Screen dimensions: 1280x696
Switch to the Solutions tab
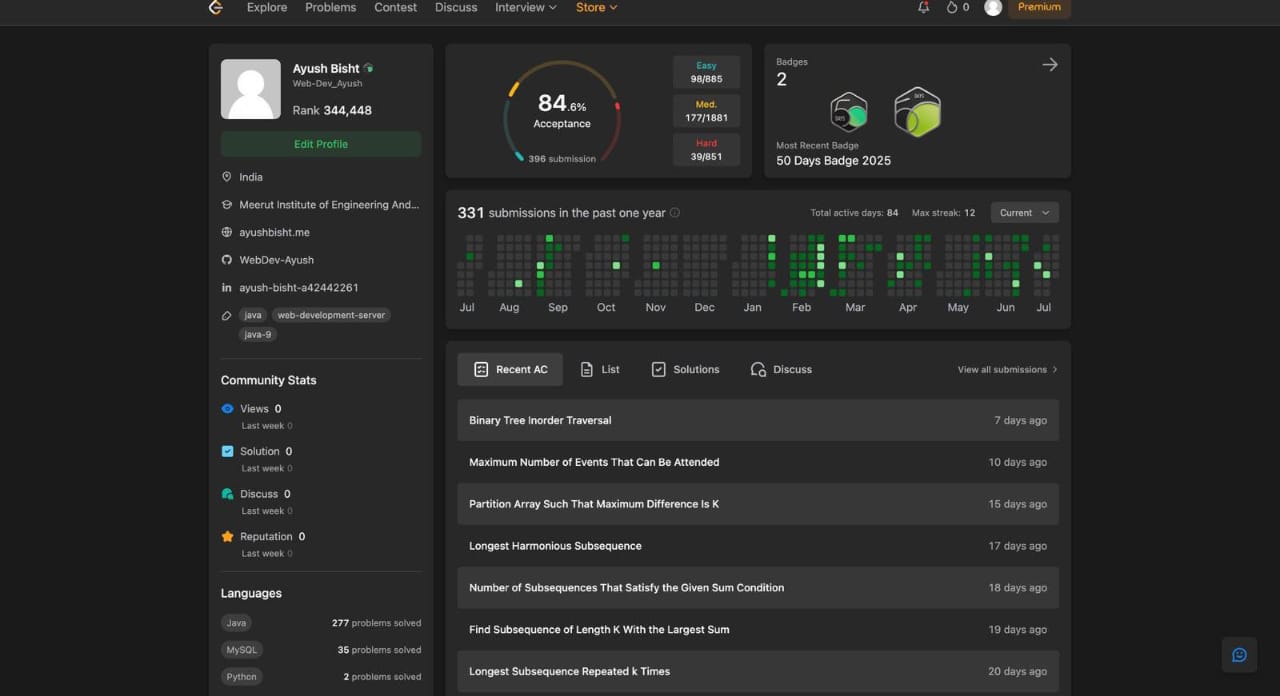pos(685,369)
